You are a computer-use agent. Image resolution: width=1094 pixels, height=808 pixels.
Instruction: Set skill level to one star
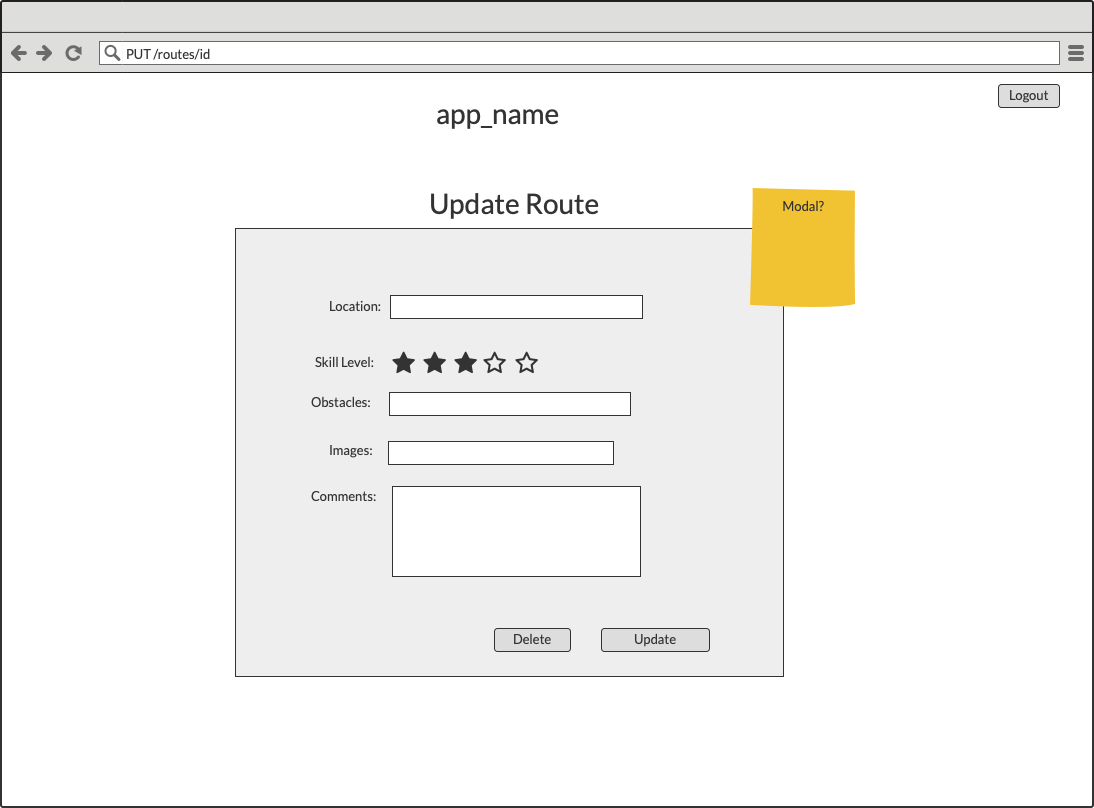click(403, 363)
